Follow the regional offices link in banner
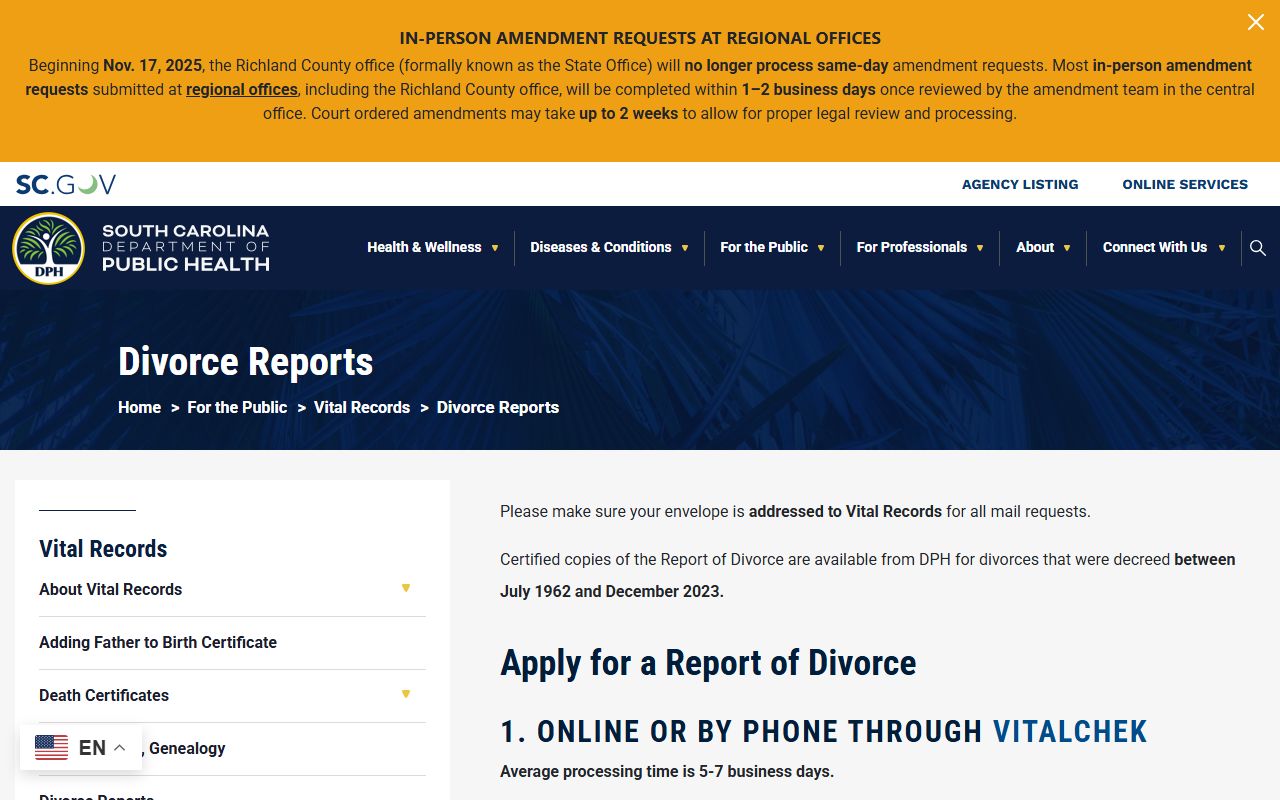1280x800 pixels. coord(242,89)
